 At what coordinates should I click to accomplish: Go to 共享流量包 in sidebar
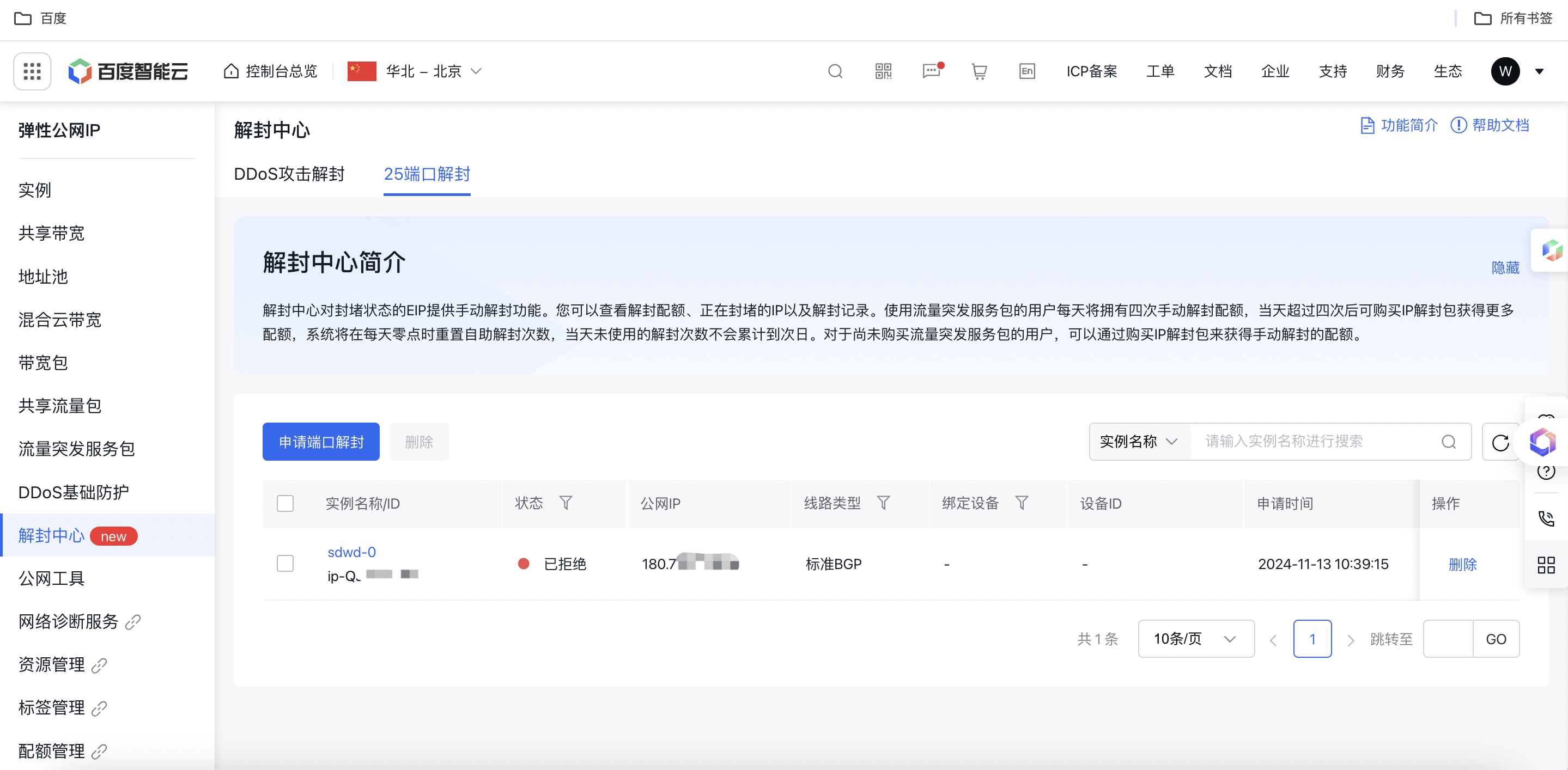[x=59, y=406]
